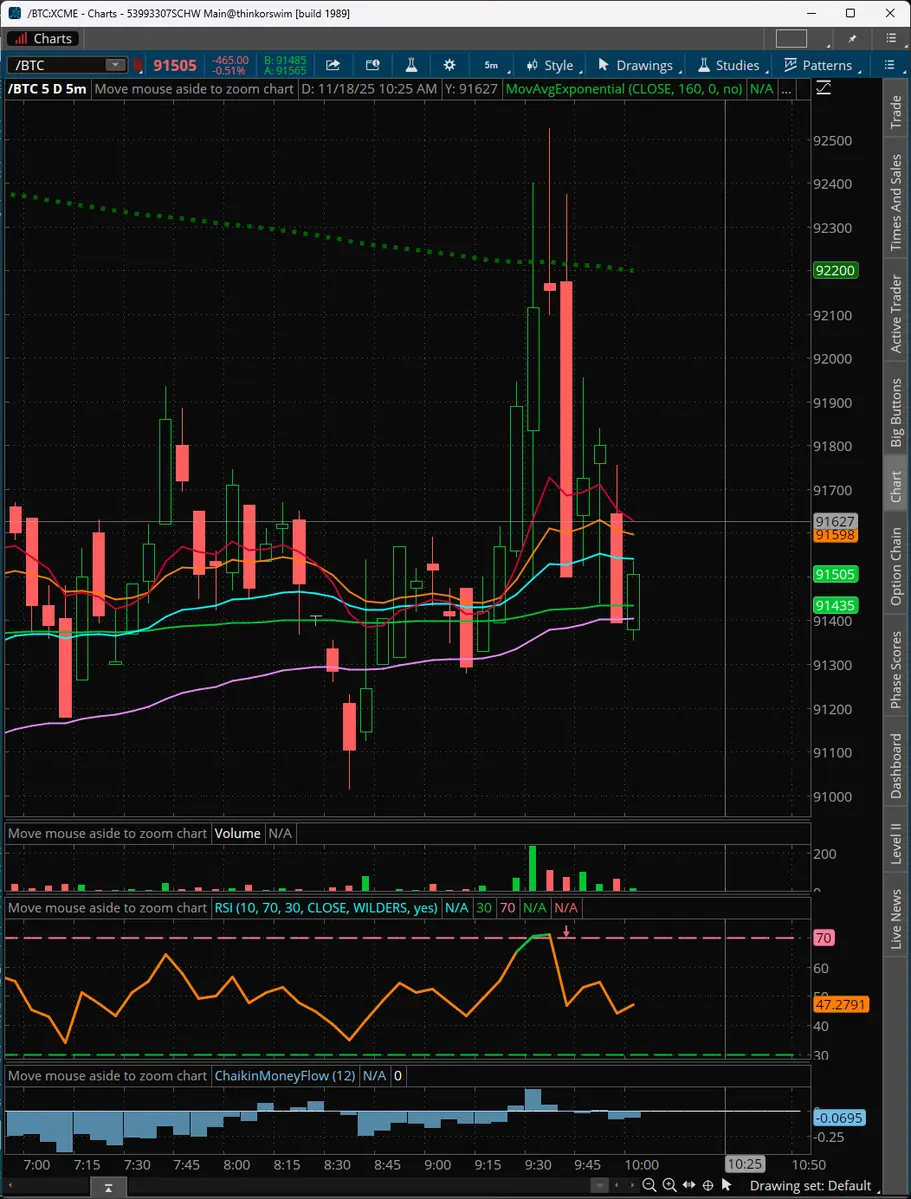Click the -0.0695 Chaikin value label
Viewport: 911px width, 1199px height.
[838, 1117]
